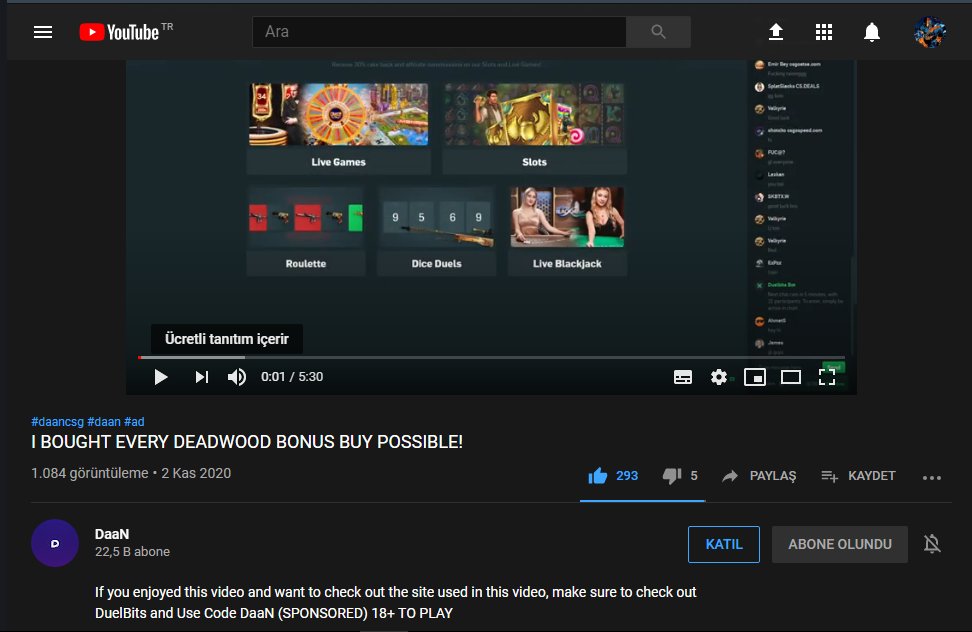Image resolution: width=972 pixels, height=632 pixels.
Task: Play the video
Action: (161, 377)
